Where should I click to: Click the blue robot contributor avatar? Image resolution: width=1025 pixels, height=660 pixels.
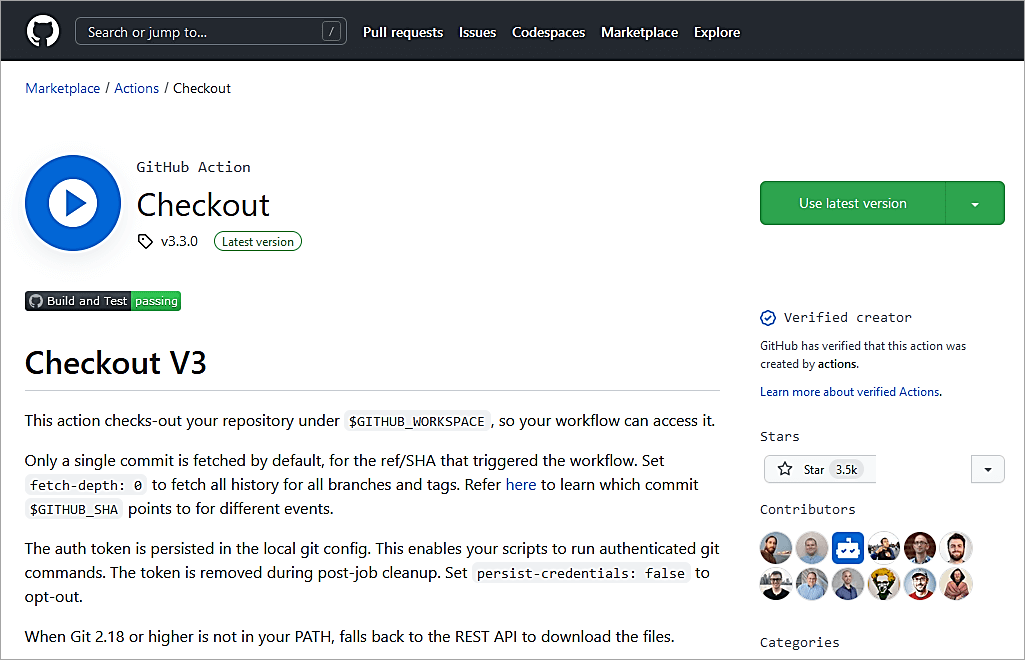tap(848, 548)
